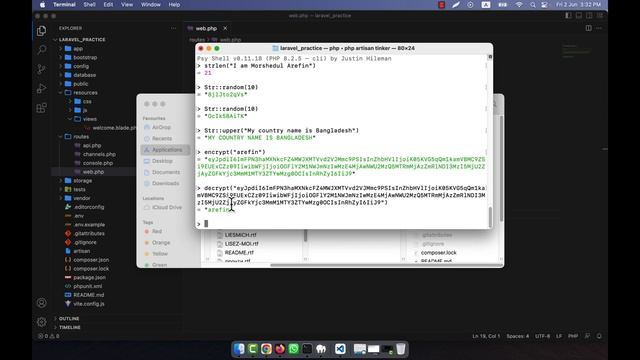Open the Help menu
Image resolution: width=640 pixels, height=360 pixels.
(174, 4)
